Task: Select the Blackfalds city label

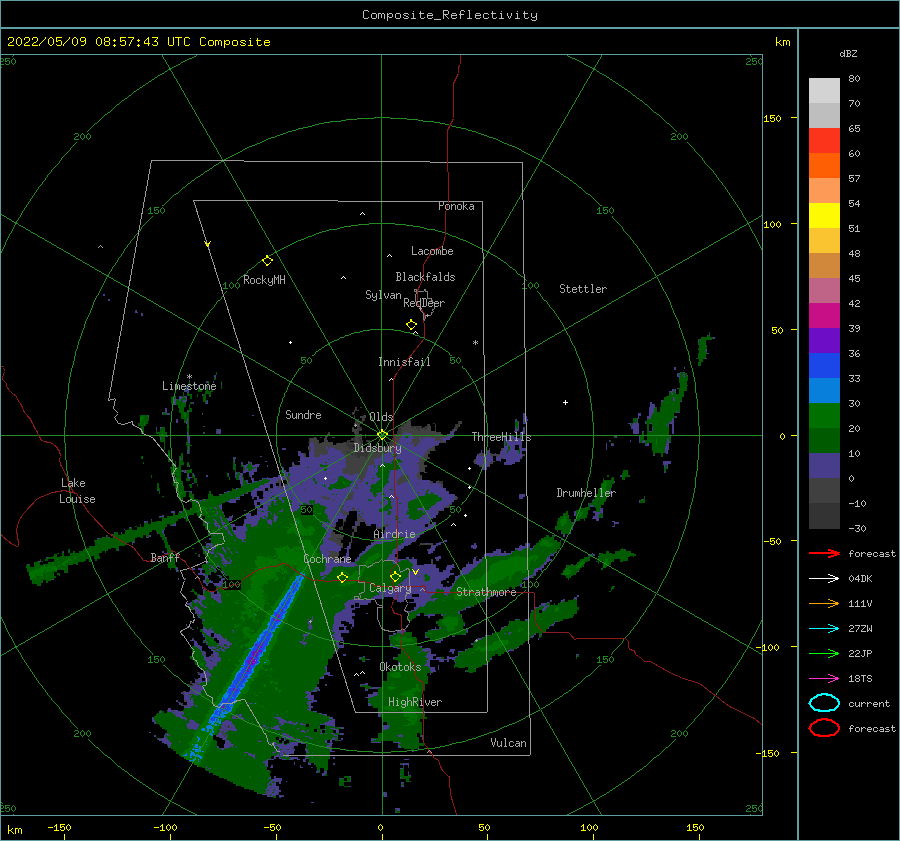Action: [x=425, y=277]
